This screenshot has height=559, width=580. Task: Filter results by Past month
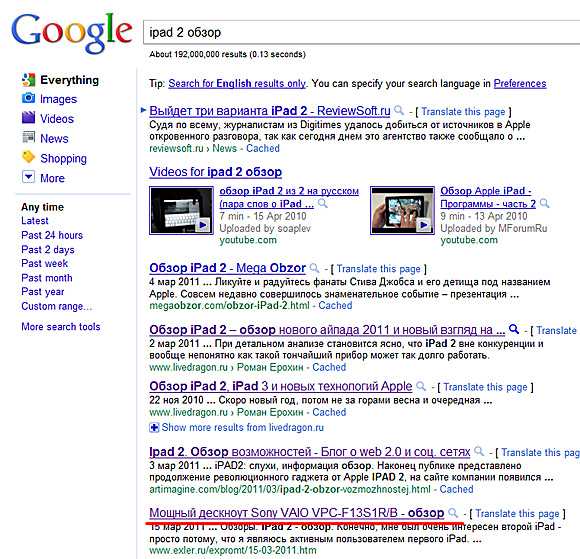[x=47, y=278]
